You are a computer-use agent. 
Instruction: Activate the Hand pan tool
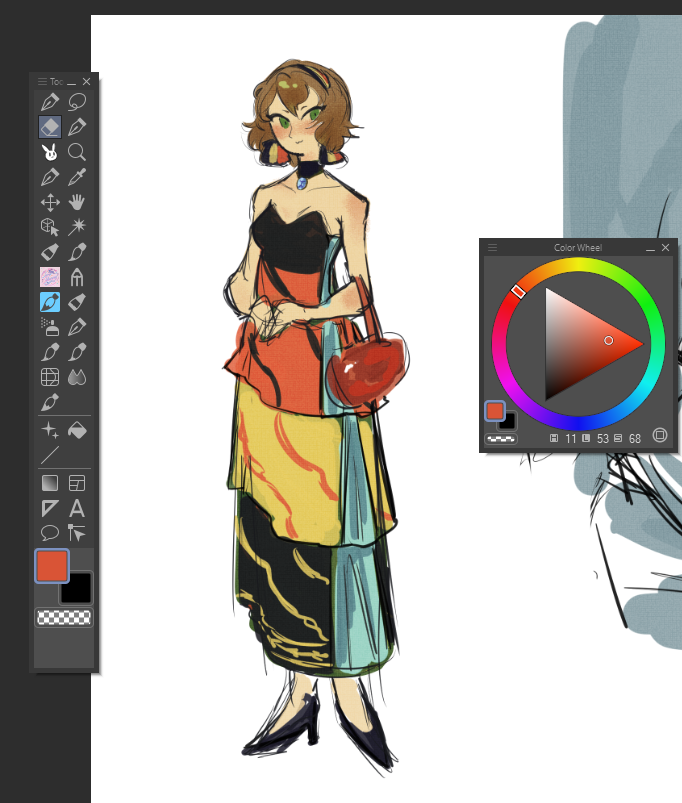coord(77,202)
